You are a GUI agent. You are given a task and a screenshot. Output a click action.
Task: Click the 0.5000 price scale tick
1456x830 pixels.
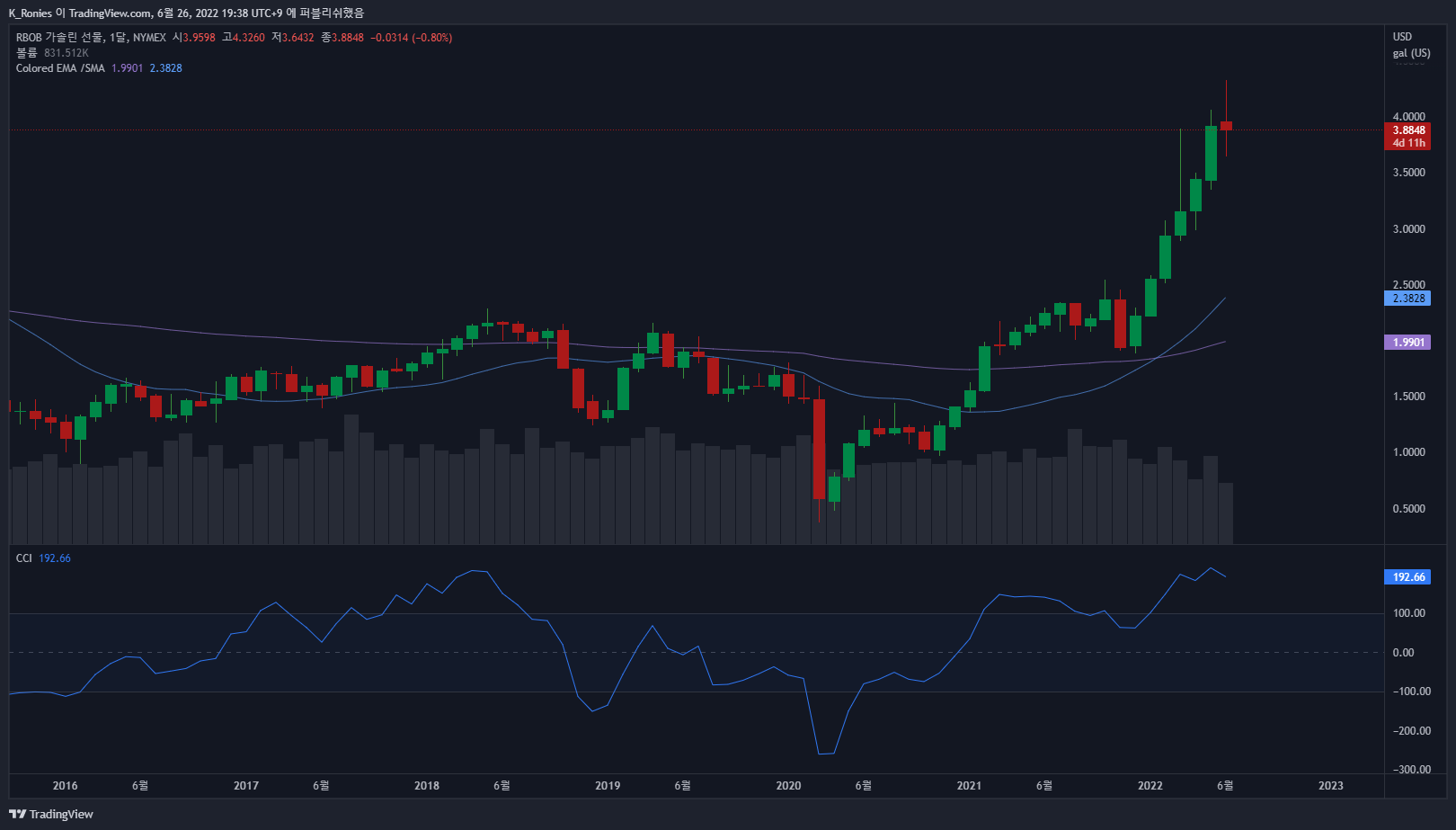coord(1408,509)
